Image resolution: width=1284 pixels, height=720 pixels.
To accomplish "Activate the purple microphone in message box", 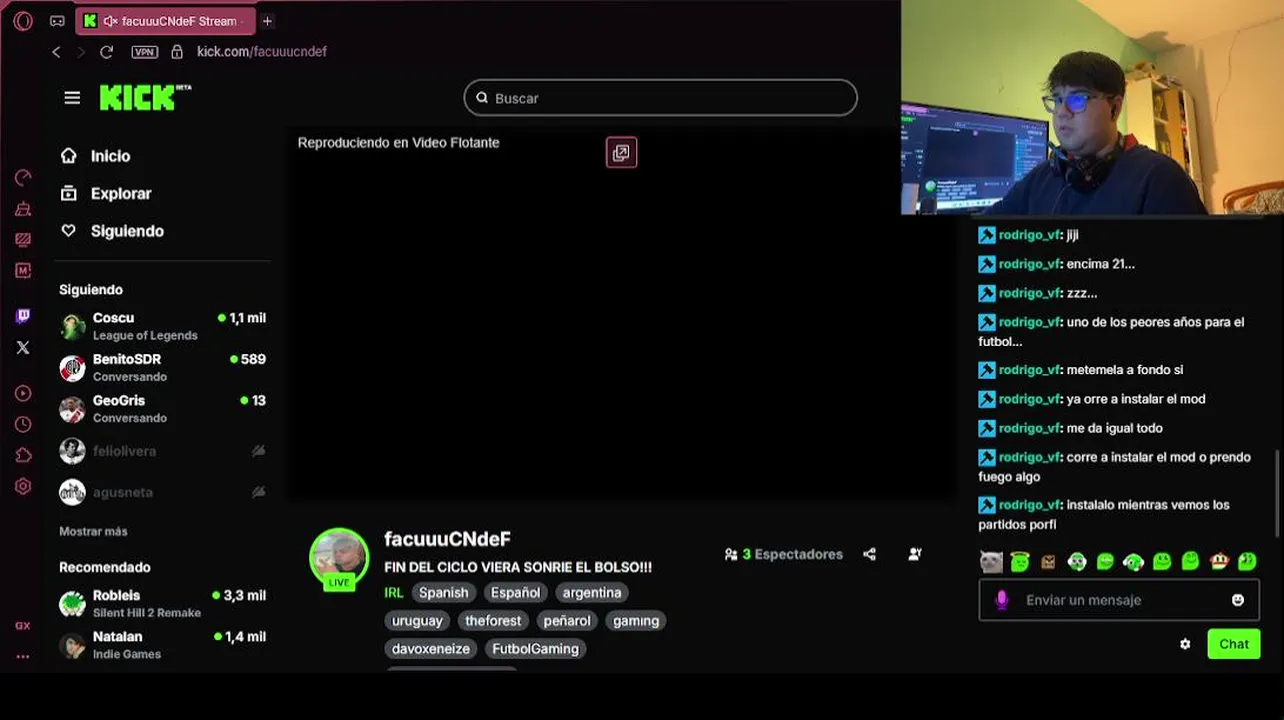I will [1002, 600].
